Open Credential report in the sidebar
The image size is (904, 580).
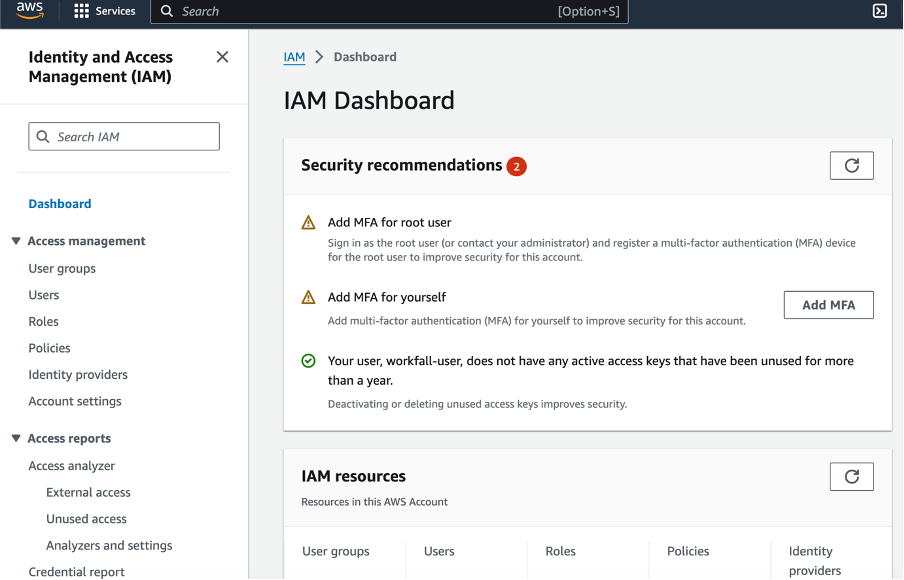click(77, 572)
